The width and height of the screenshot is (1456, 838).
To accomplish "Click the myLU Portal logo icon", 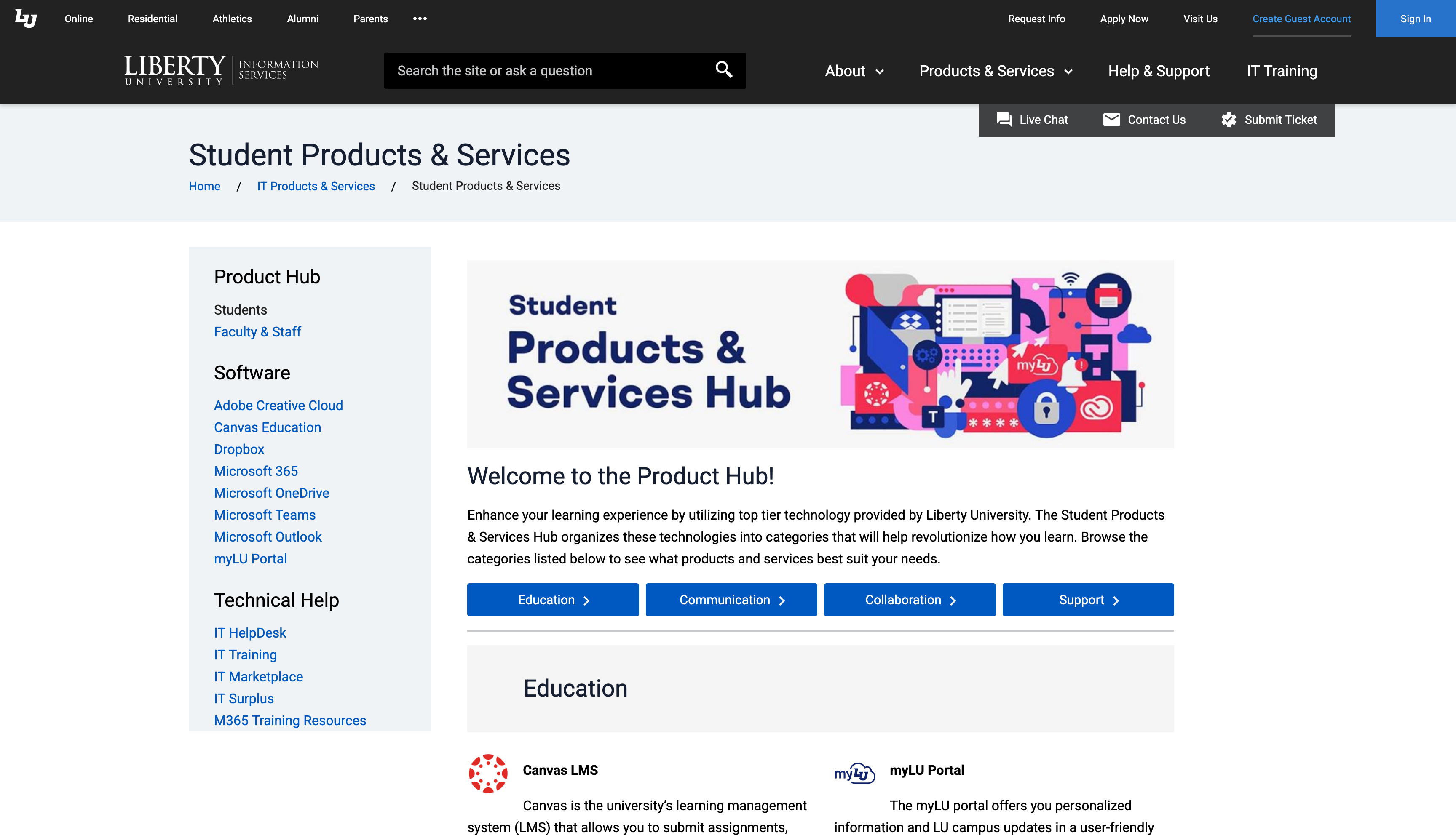I will [x=855, y=774].
